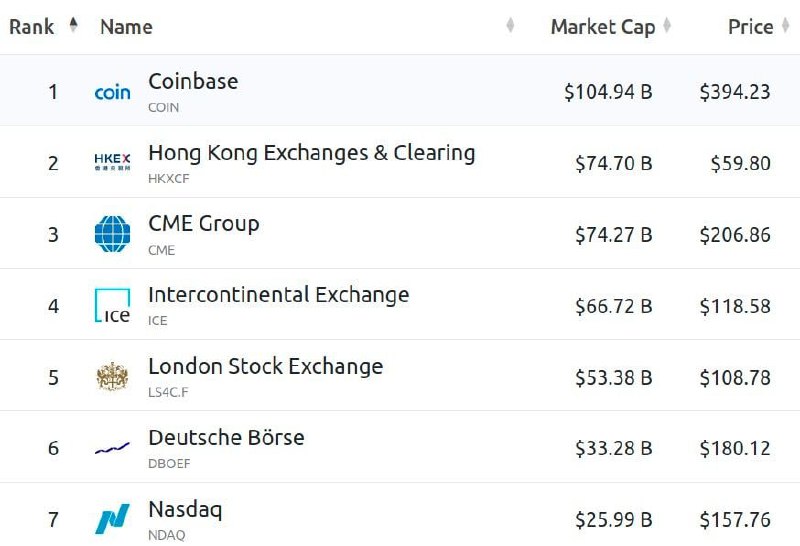Screen dimensions: 800x546
Task: Click the Coinbase logo icon
Action: coord(112,92)
